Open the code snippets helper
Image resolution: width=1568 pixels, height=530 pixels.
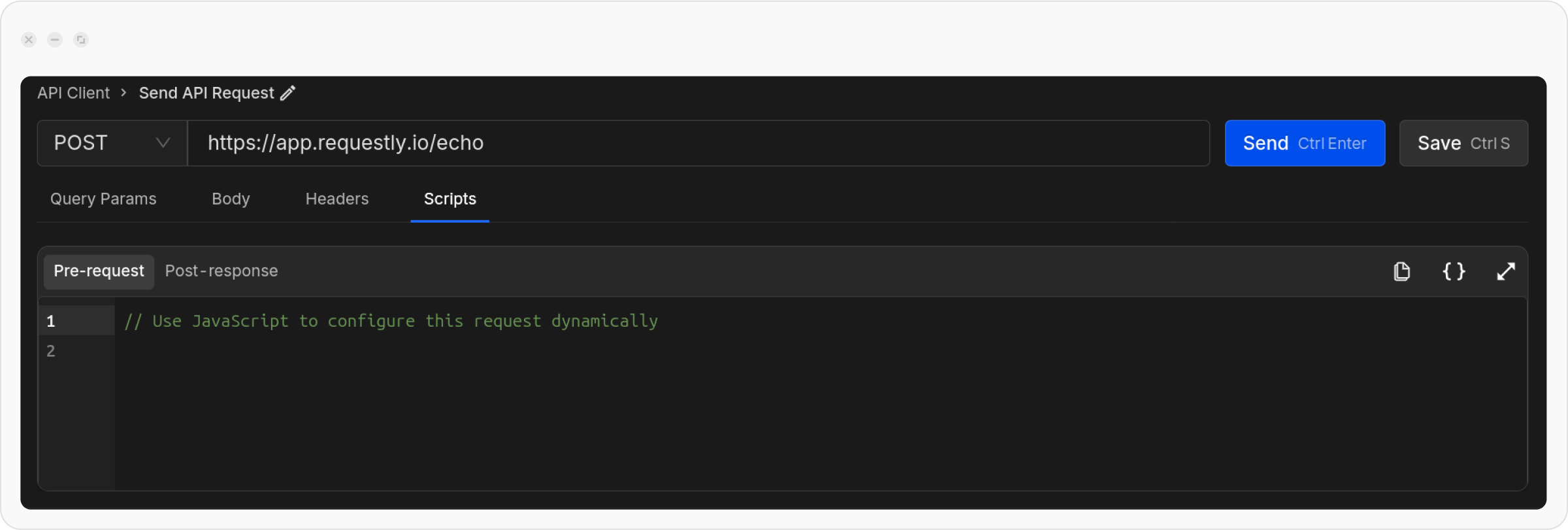1453,271
